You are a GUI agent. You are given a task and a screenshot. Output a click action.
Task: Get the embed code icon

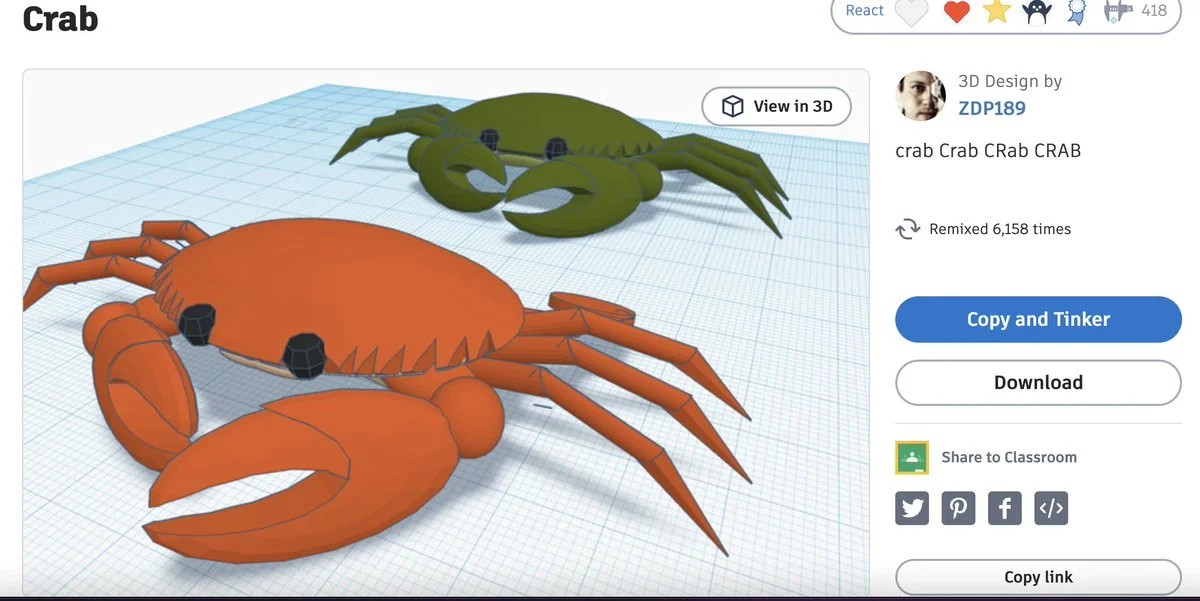click(x=1051, y=508)
